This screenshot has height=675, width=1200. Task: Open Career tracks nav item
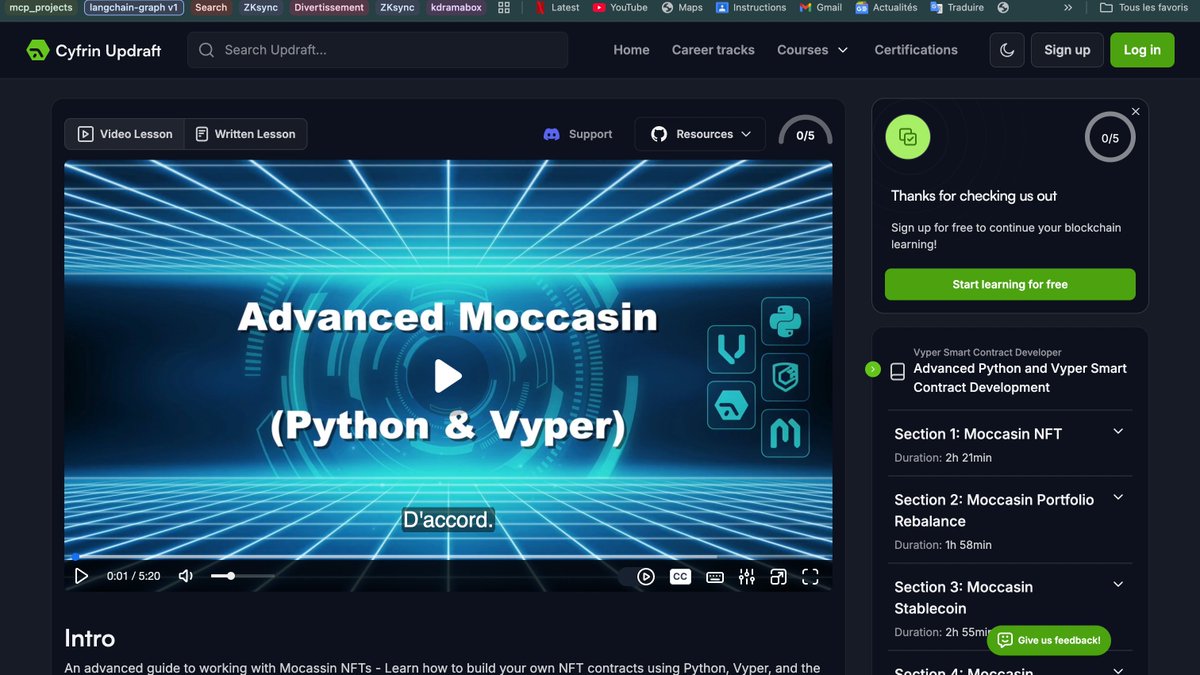(713, 50)
